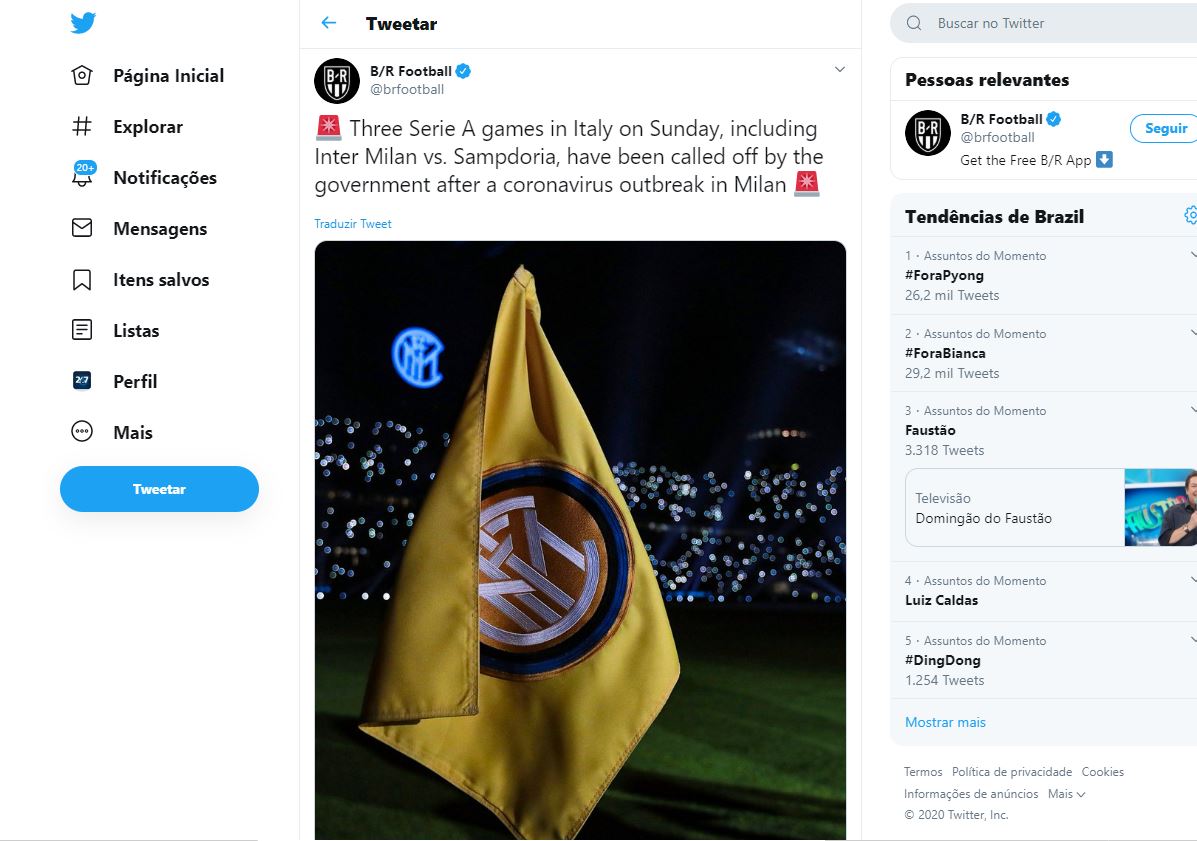Open Itens salvos bookmark icon
The width and height of the screenshot is (1197, 841).
pyautogui.click(x=82, y=280)
